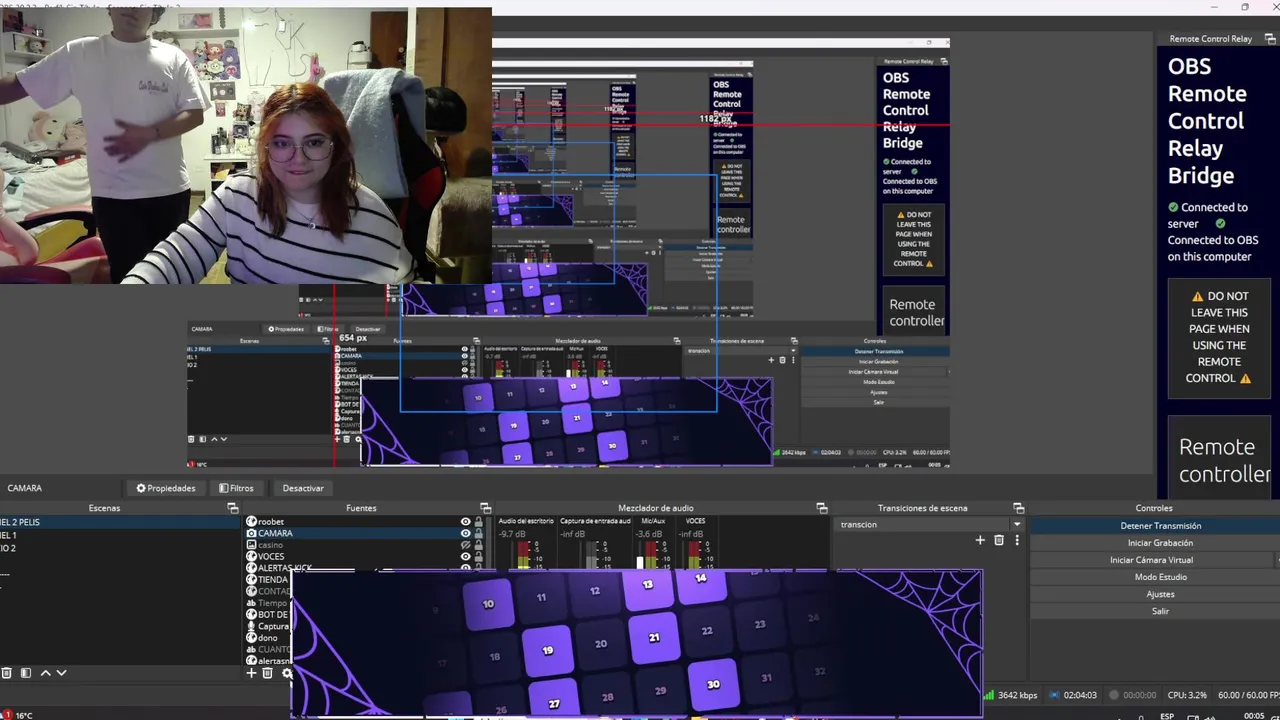Open the transcion transition dropdown
Screen dimensions: 1280x720
pyautogui.click(x=930, y=524)
